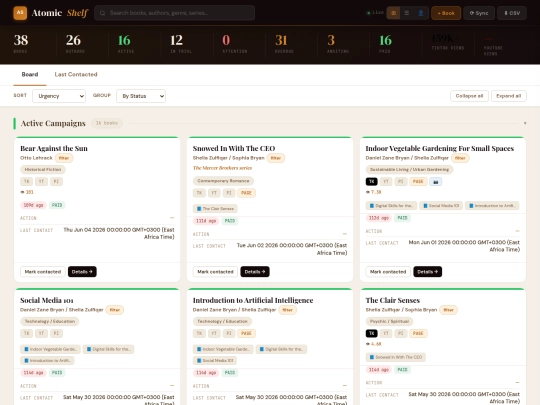Click the Historical Fiction genre tag
Image resolution: width=540 pixels, height=405 pixels.
coord(43,169)
